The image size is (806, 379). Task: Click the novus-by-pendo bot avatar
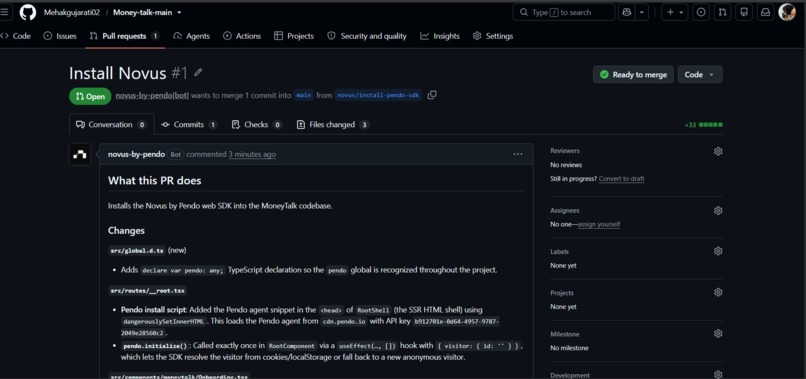tap(80, 154)
